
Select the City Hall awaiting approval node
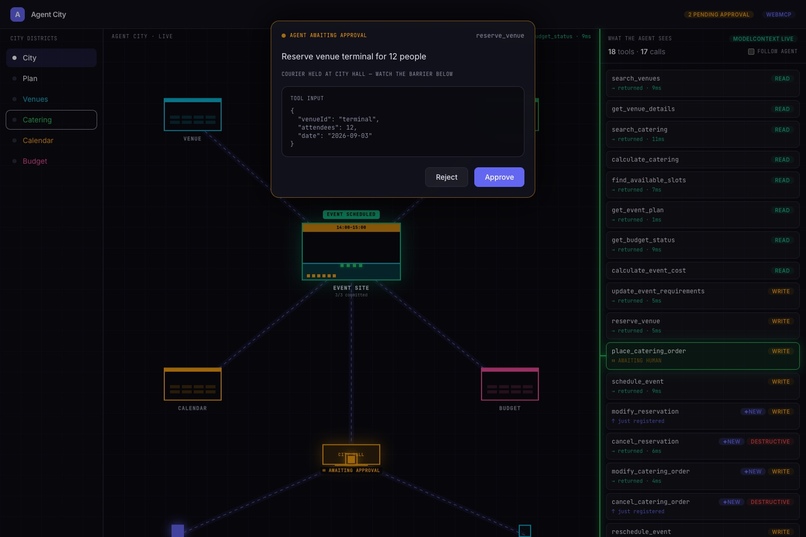351,455
